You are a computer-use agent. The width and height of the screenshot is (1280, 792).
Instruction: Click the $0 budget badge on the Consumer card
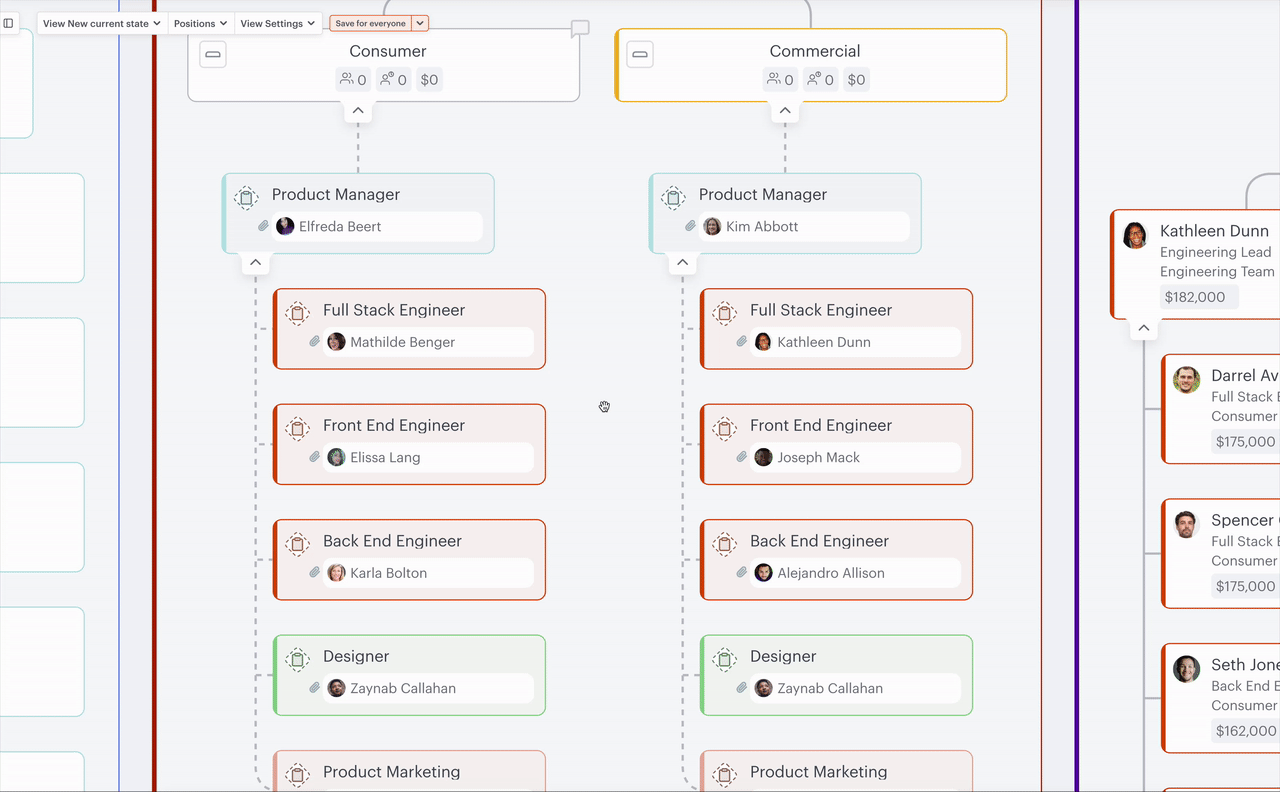(429, 79)
